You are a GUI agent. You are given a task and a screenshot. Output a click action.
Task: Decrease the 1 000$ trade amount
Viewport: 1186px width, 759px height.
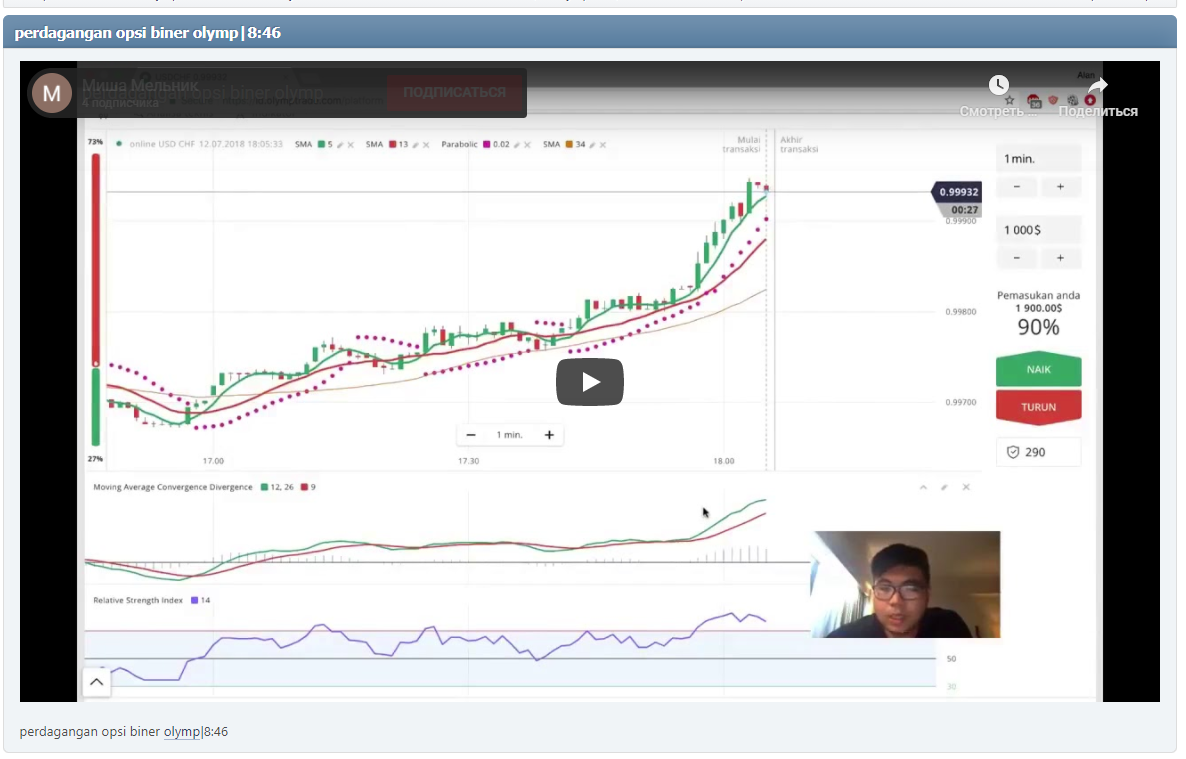pos(1017,258)
